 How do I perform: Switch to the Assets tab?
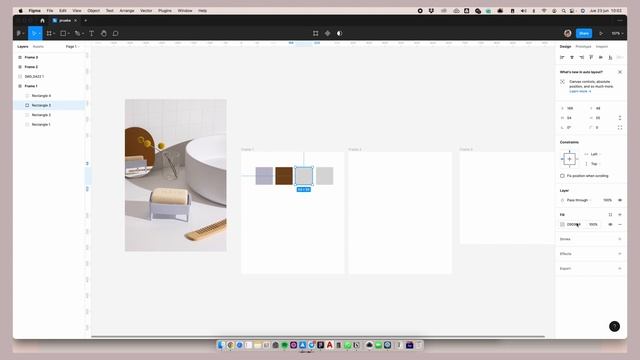point(38,47)
